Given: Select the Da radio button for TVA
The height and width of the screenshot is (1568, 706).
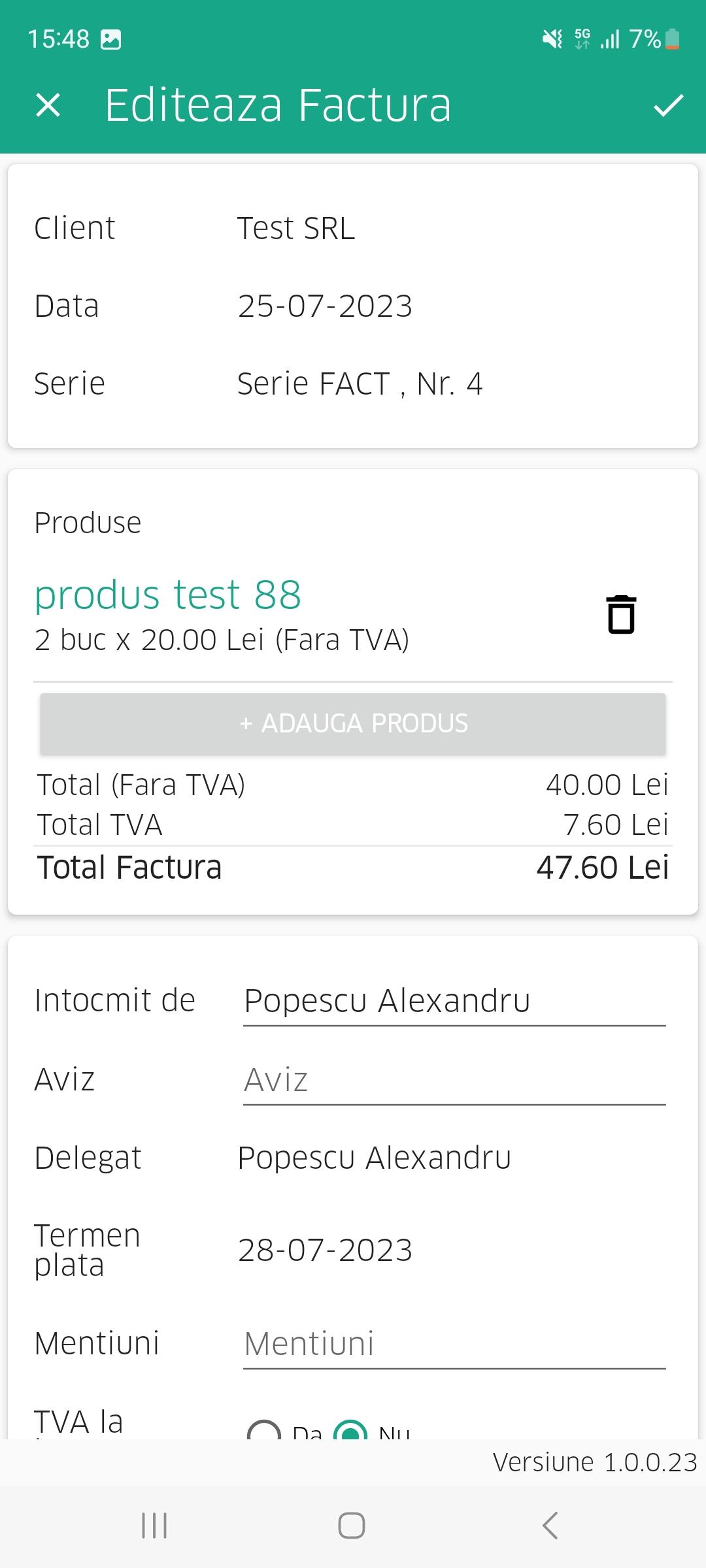Looking at the screenshot, I should 264,1432.
